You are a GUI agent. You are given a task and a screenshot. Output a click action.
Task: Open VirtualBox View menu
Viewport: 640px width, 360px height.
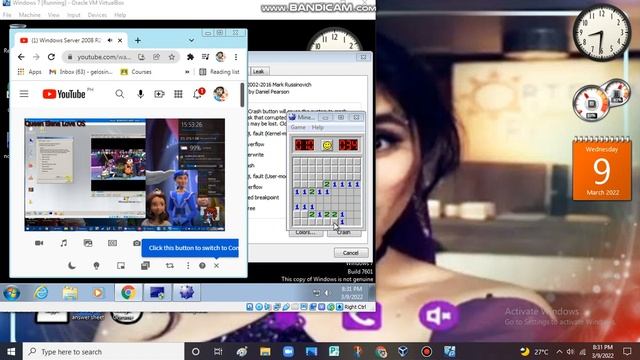point(53,15)
